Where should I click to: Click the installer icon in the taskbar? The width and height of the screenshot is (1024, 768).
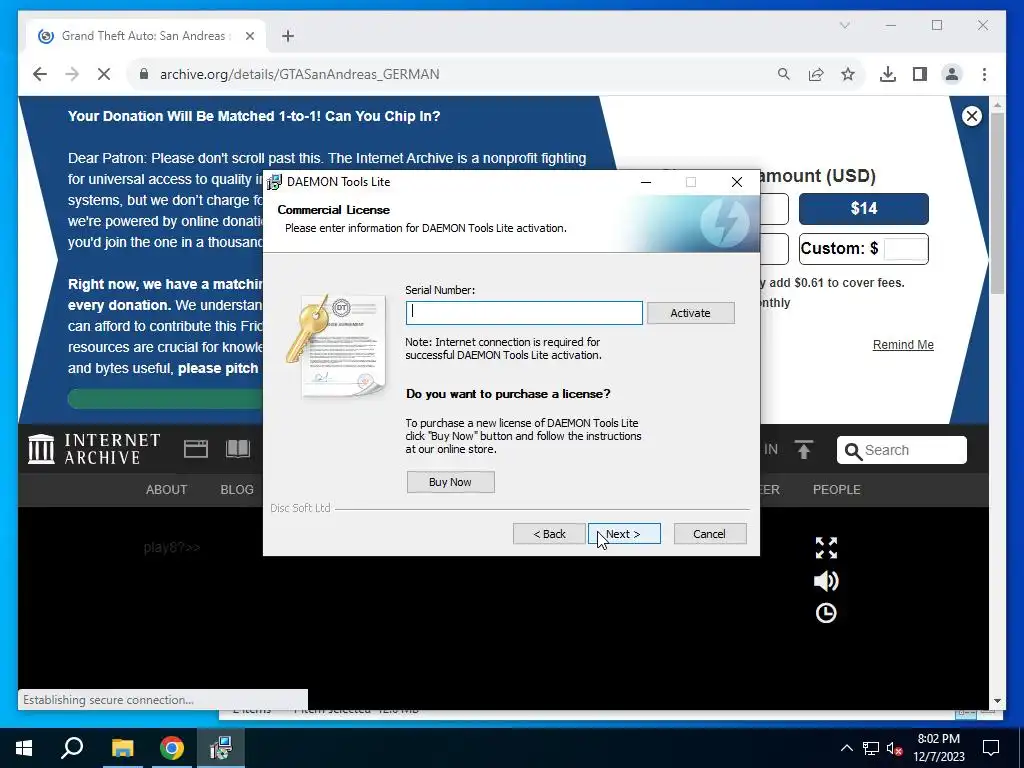(221, 748)
